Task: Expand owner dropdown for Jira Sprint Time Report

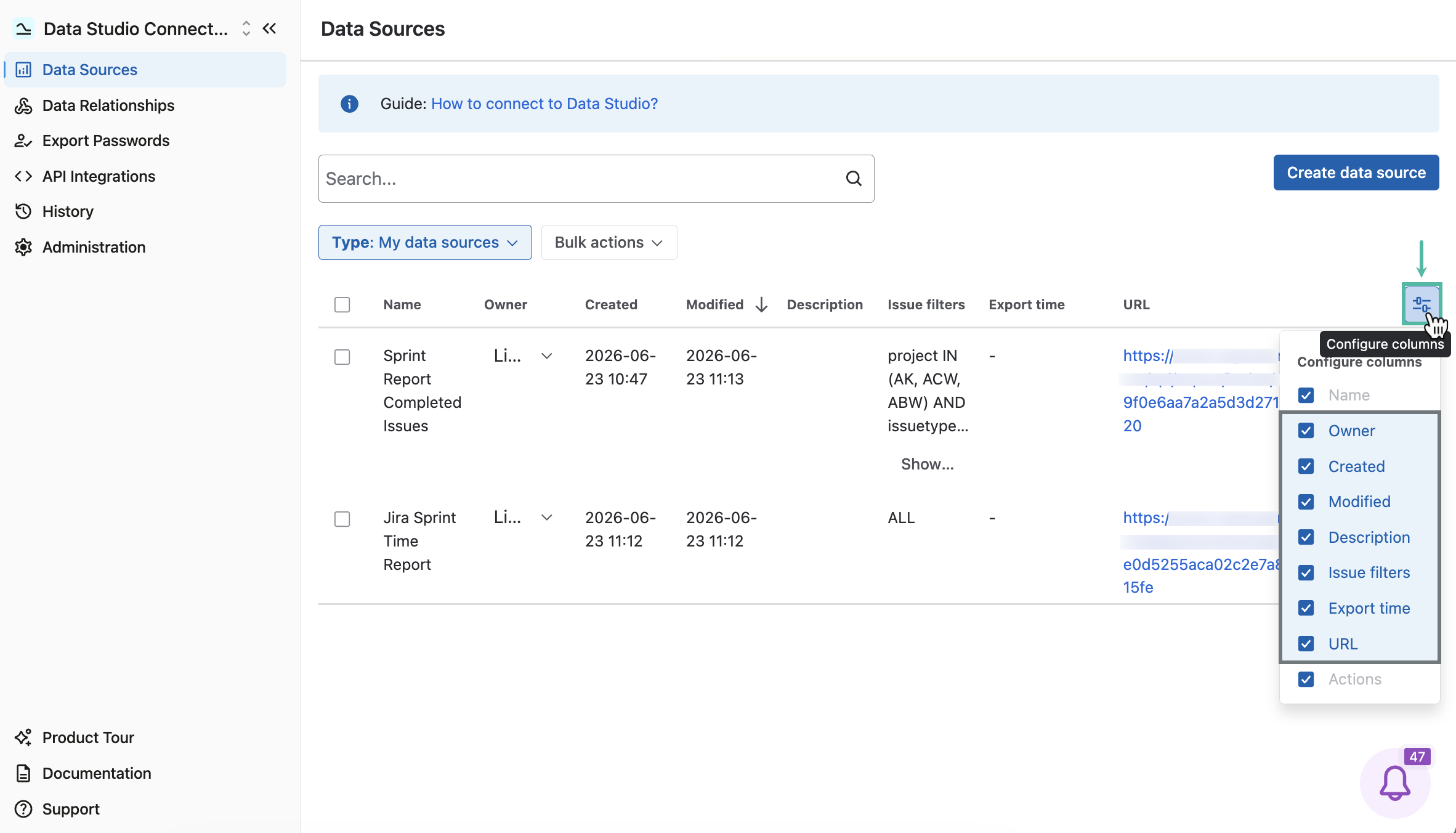Action: [x=546, y=518]
